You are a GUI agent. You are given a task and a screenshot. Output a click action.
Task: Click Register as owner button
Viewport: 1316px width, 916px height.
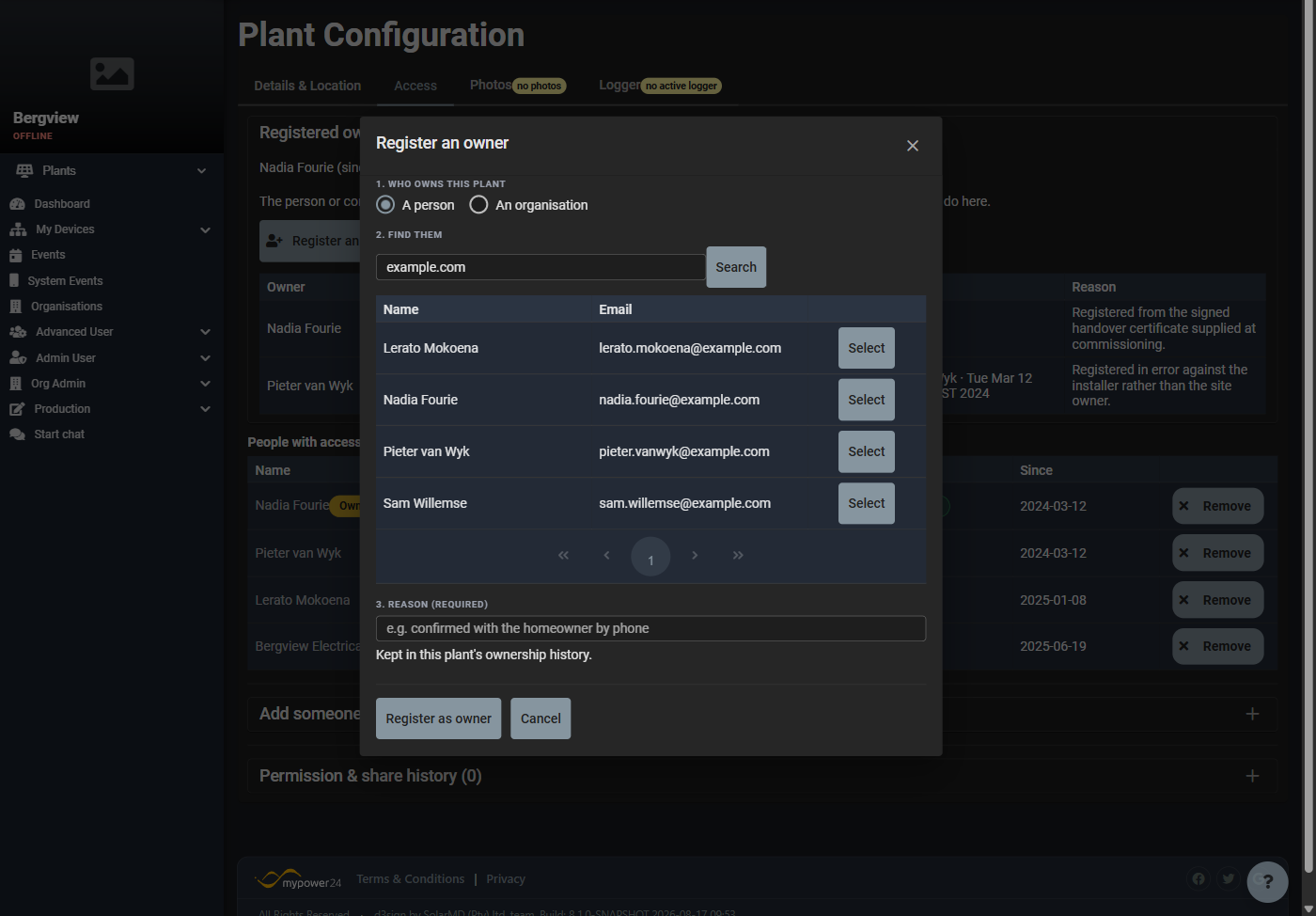click(439, 719)
